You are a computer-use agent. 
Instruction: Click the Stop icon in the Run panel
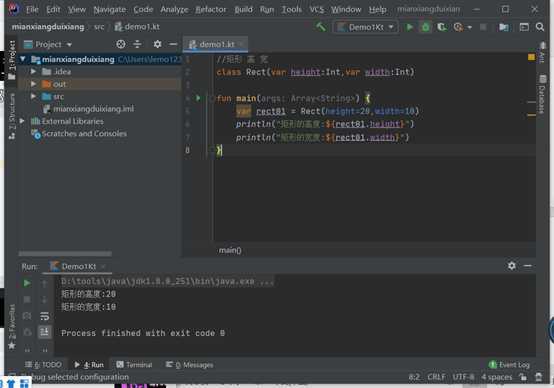27,299
